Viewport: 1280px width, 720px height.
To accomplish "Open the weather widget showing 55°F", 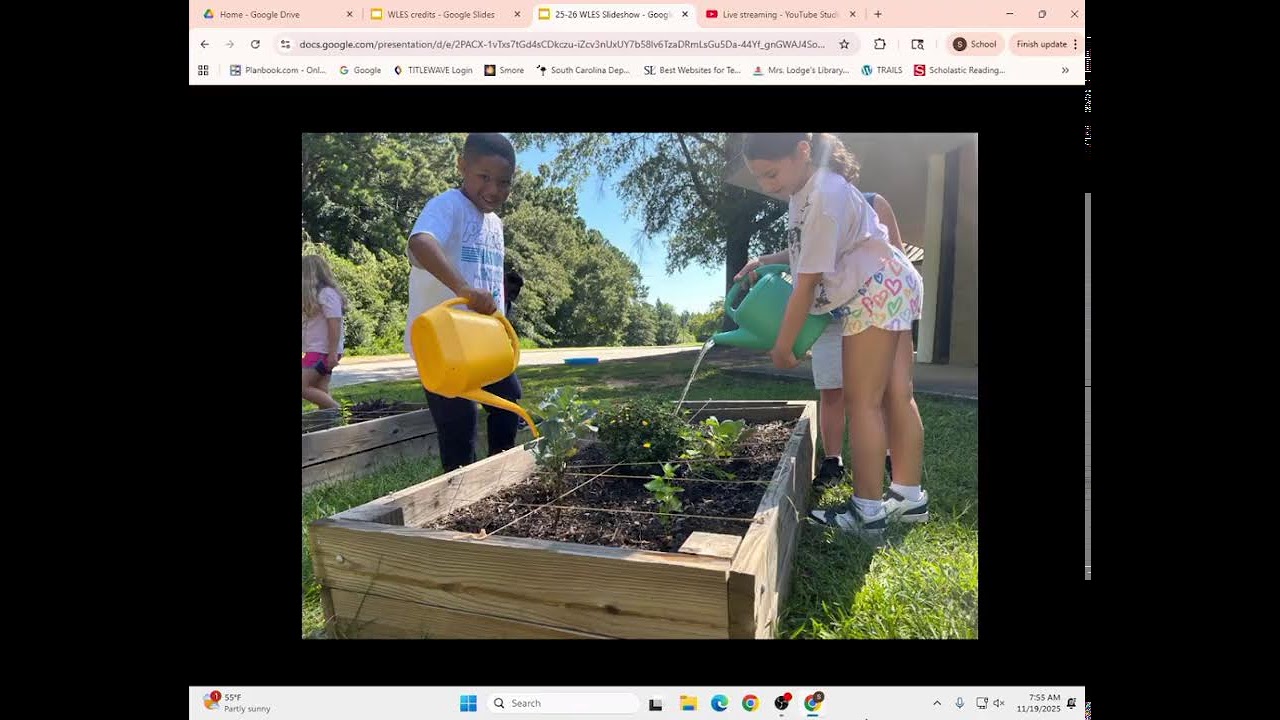I will pyautogui.click(x=237, y=703).
